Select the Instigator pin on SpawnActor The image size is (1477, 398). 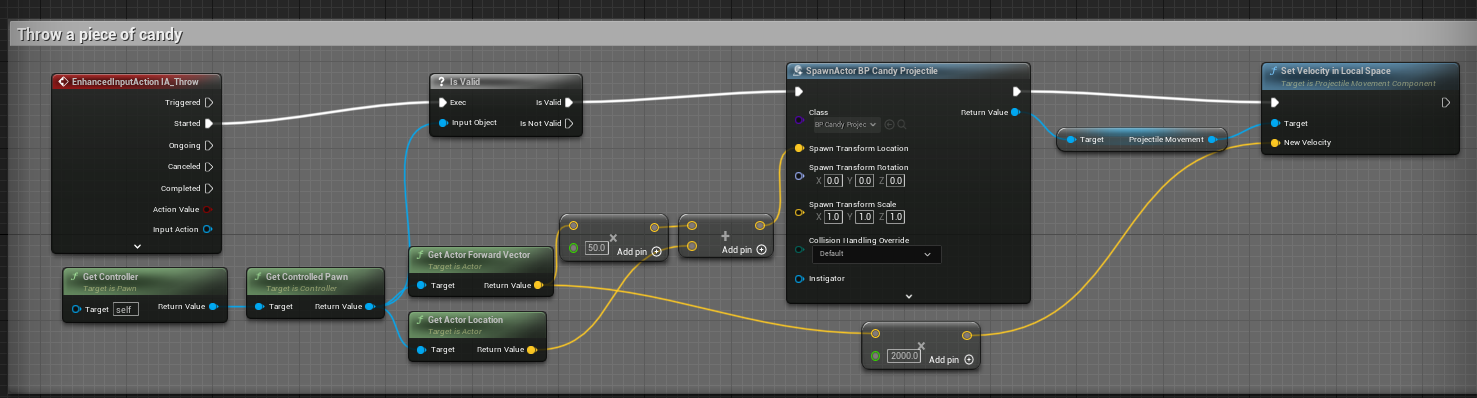[x=799, y=278]
